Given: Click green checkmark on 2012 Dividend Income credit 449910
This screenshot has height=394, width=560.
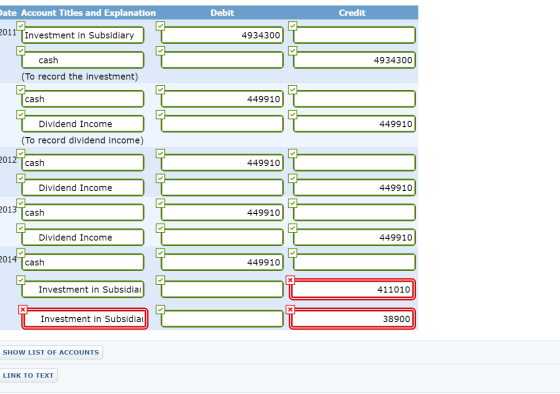Looking at the screenshot, I should click(292, 178).
